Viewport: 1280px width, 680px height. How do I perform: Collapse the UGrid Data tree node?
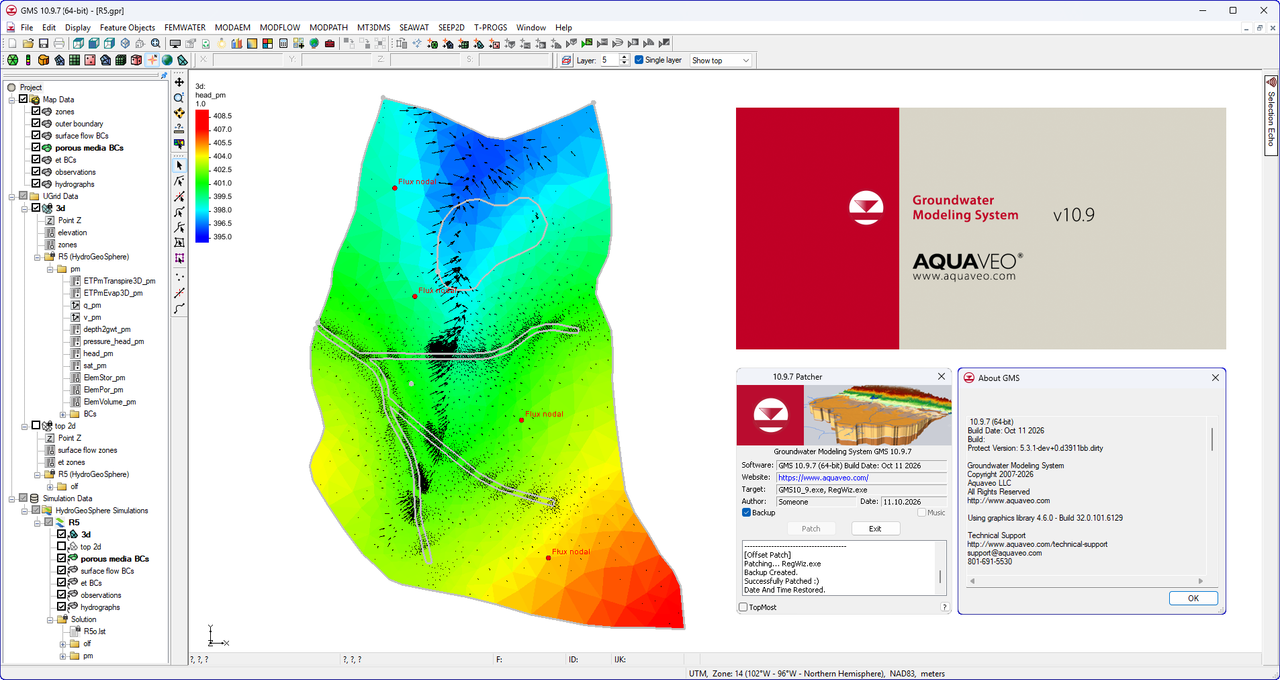pyautogui.click(x=12, y=196)
